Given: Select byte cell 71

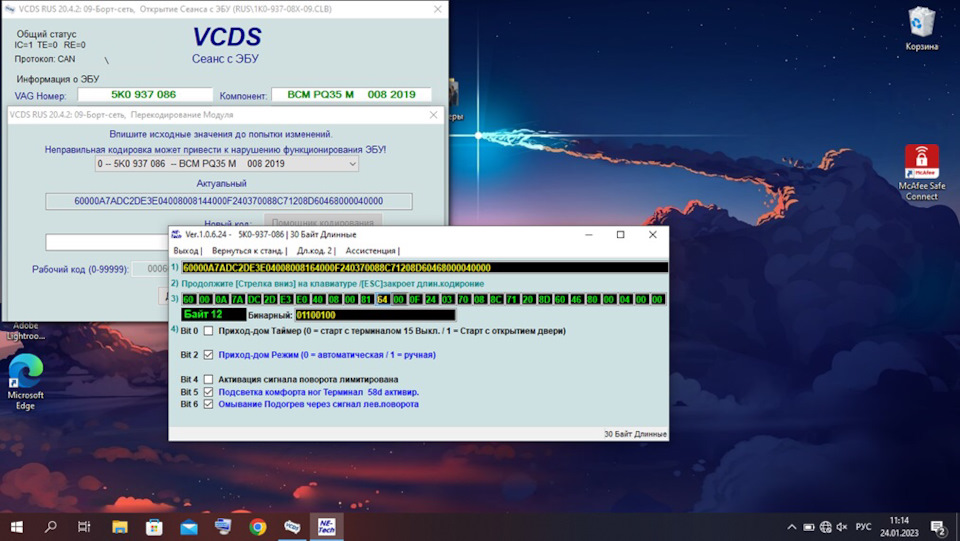Looking at the screenshot, I should point(512,299).
